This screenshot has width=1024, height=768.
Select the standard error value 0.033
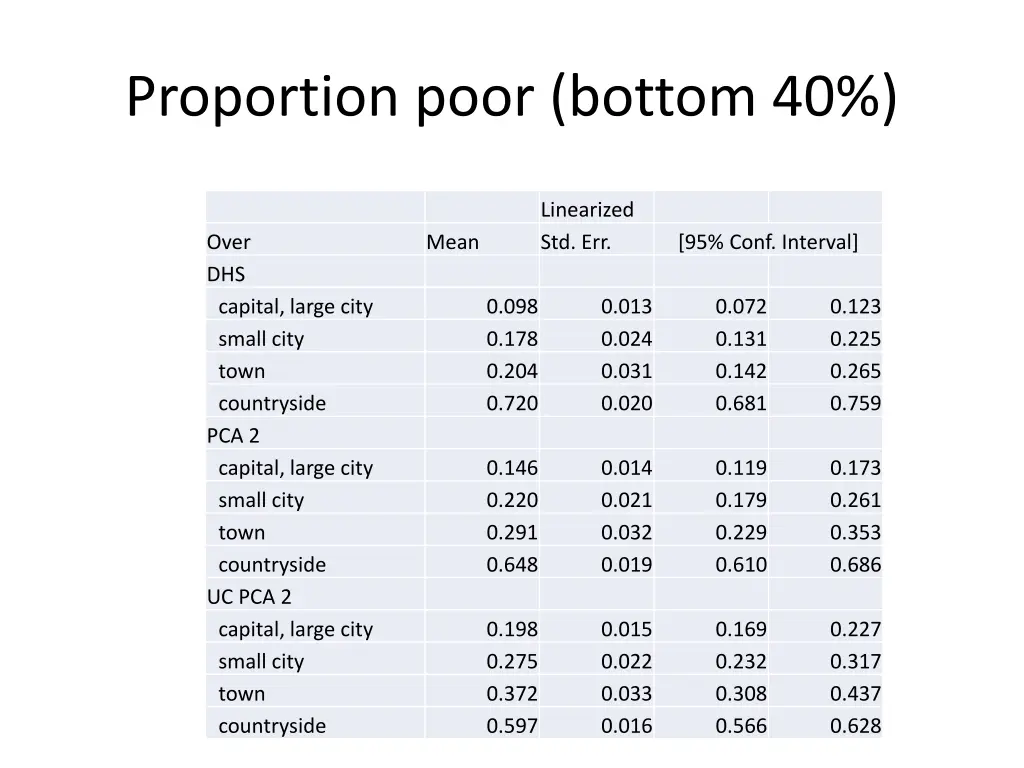[x=626, y=694]
